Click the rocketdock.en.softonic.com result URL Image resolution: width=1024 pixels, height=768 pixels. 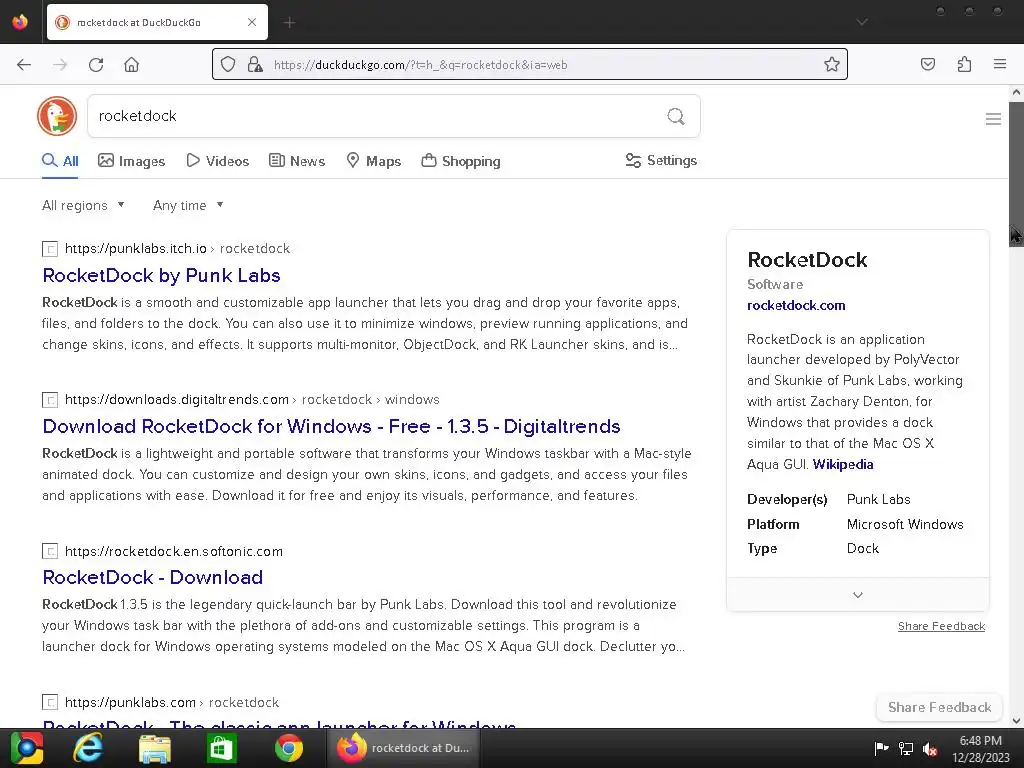pyautogui.click(x=174, y=551)
